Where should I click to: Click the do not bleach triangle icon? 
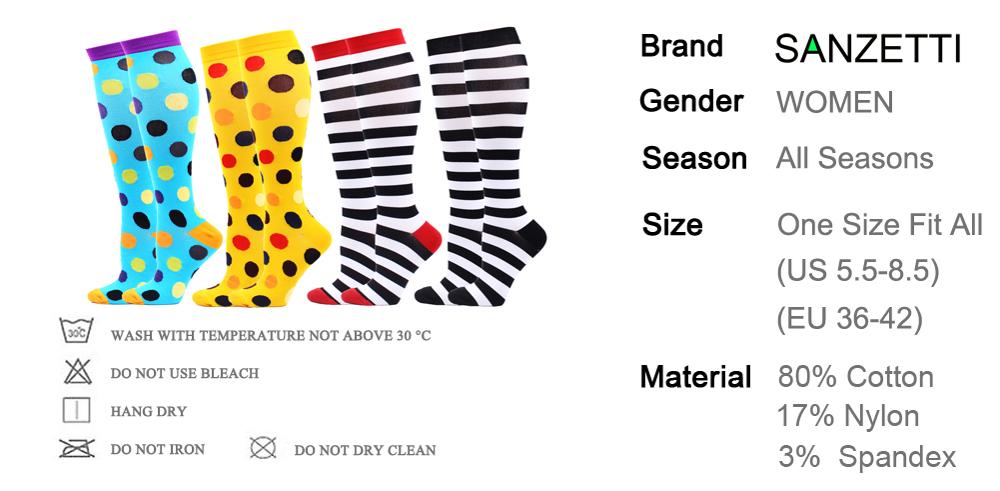tap(78, 371)
